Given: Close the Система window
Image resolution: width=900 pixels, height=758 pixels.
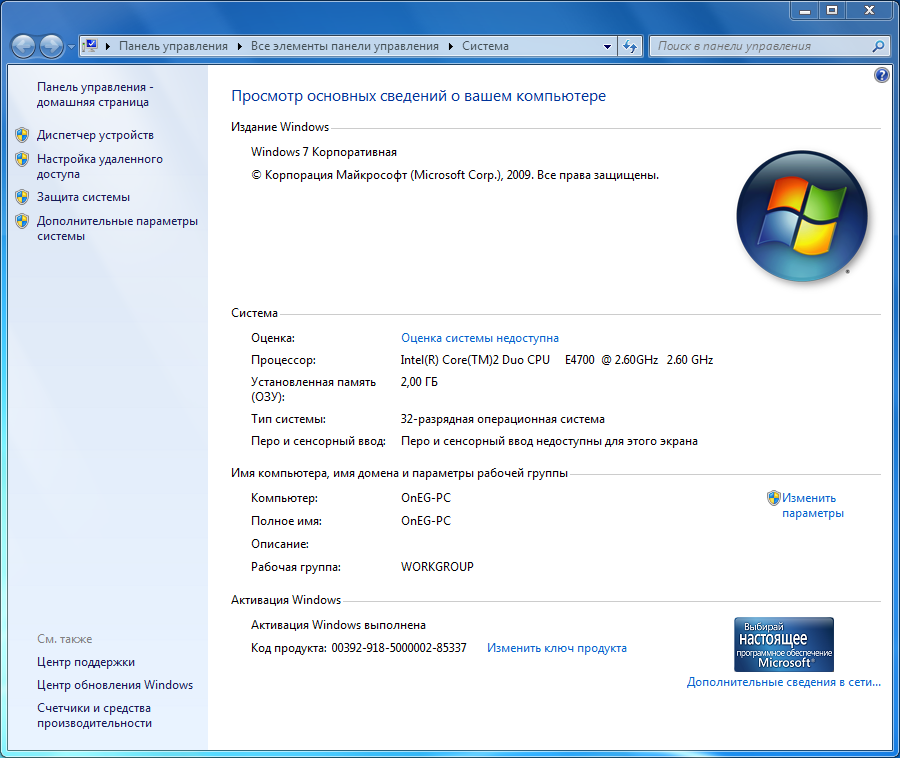Looking at the screenshot, I should pyautogui.click(x=869, y=11).
